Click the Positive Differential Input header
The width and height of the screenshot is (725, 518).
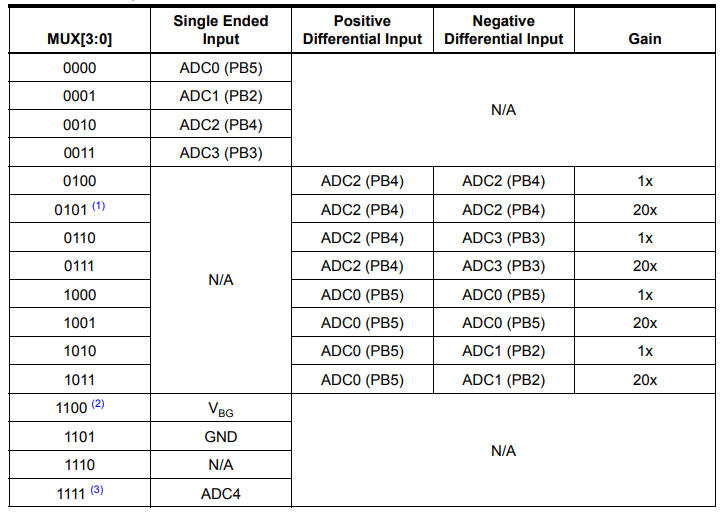pos(362,30)
